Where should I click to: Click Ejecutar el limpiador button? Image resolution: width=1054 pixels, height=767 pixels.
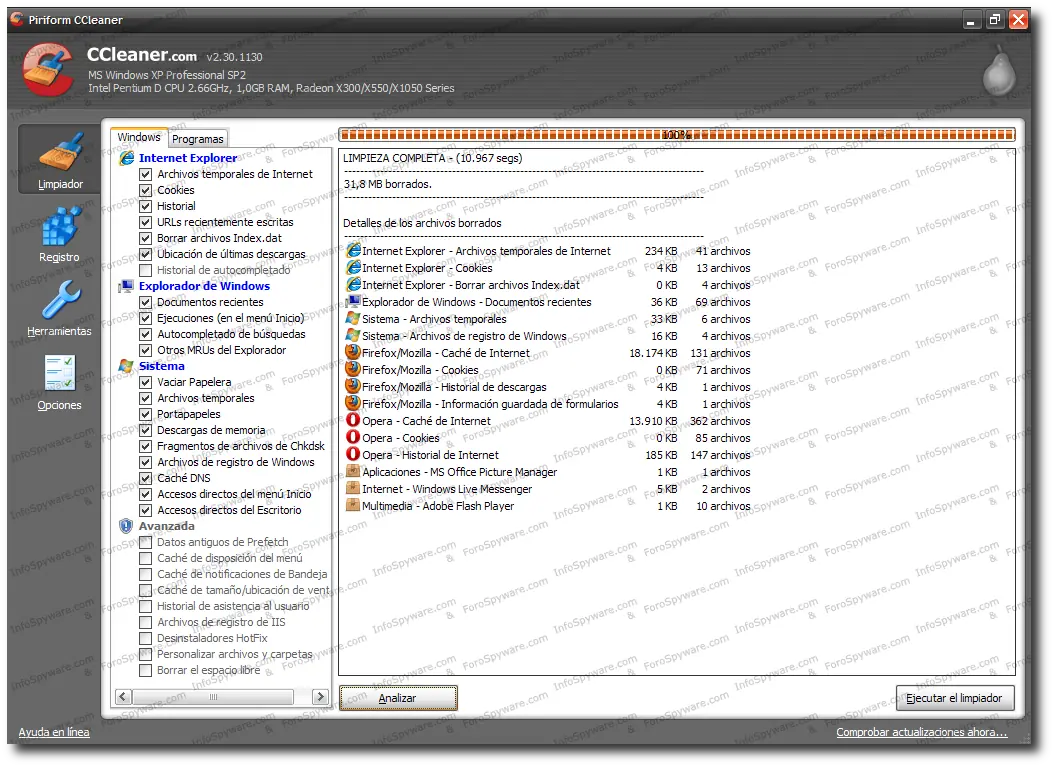coord(955,698)
